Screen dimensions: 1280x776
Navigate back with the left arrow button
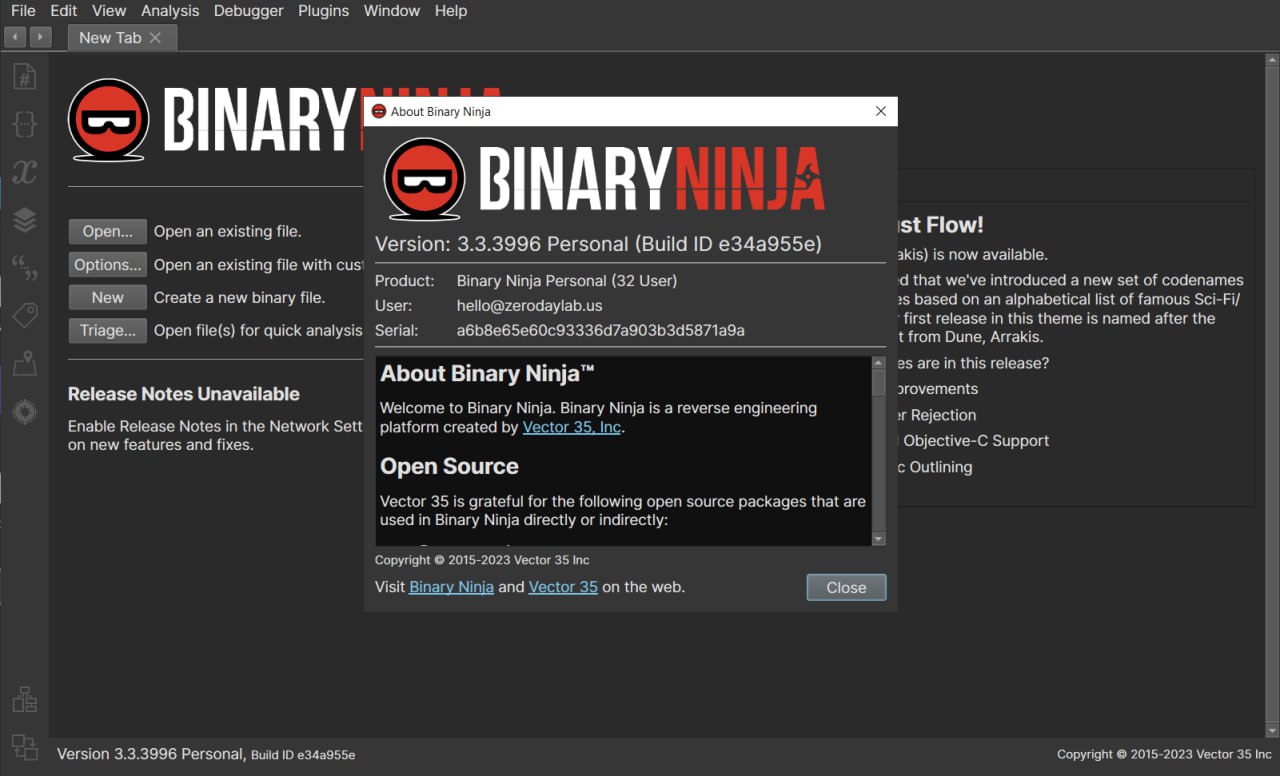pyautogui.click(x=15, y=37)
